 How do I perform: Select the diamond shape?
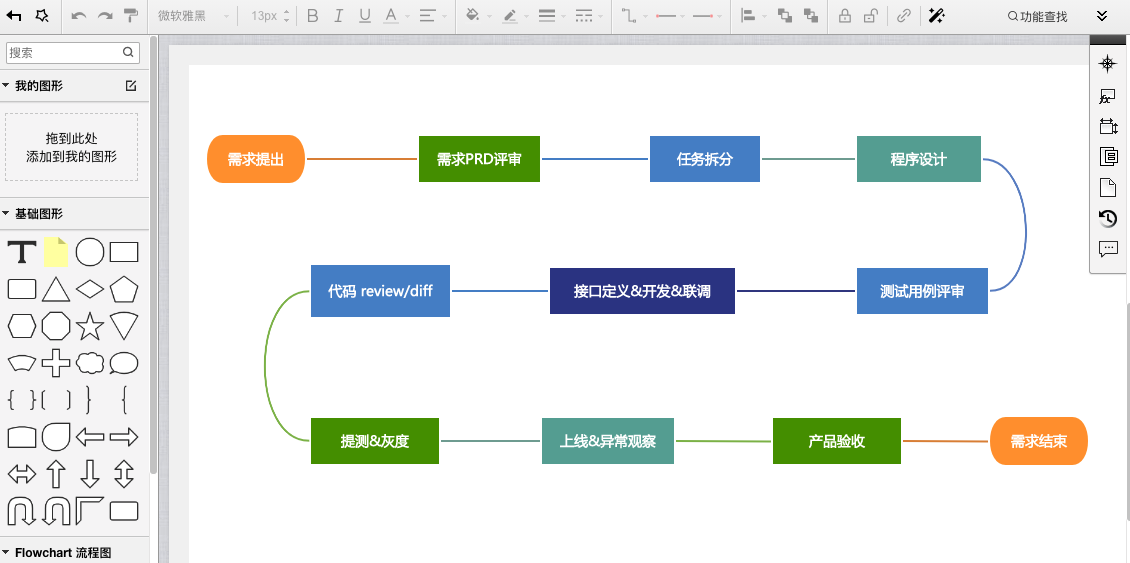(x=90, y=289)
